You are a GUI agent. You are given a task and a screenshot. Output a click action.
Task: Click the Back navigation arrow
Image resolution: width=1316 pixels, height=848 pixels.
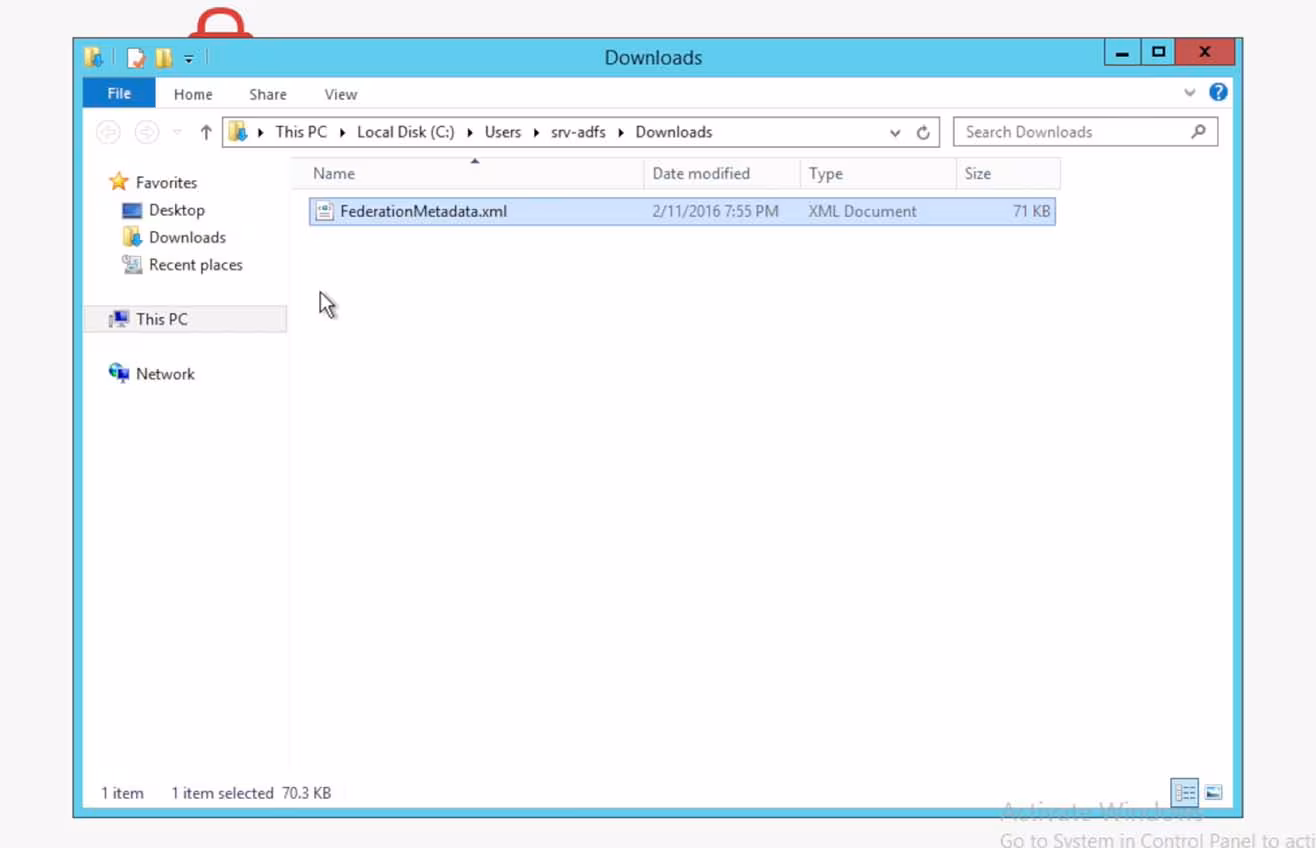[x=108, y=131]
